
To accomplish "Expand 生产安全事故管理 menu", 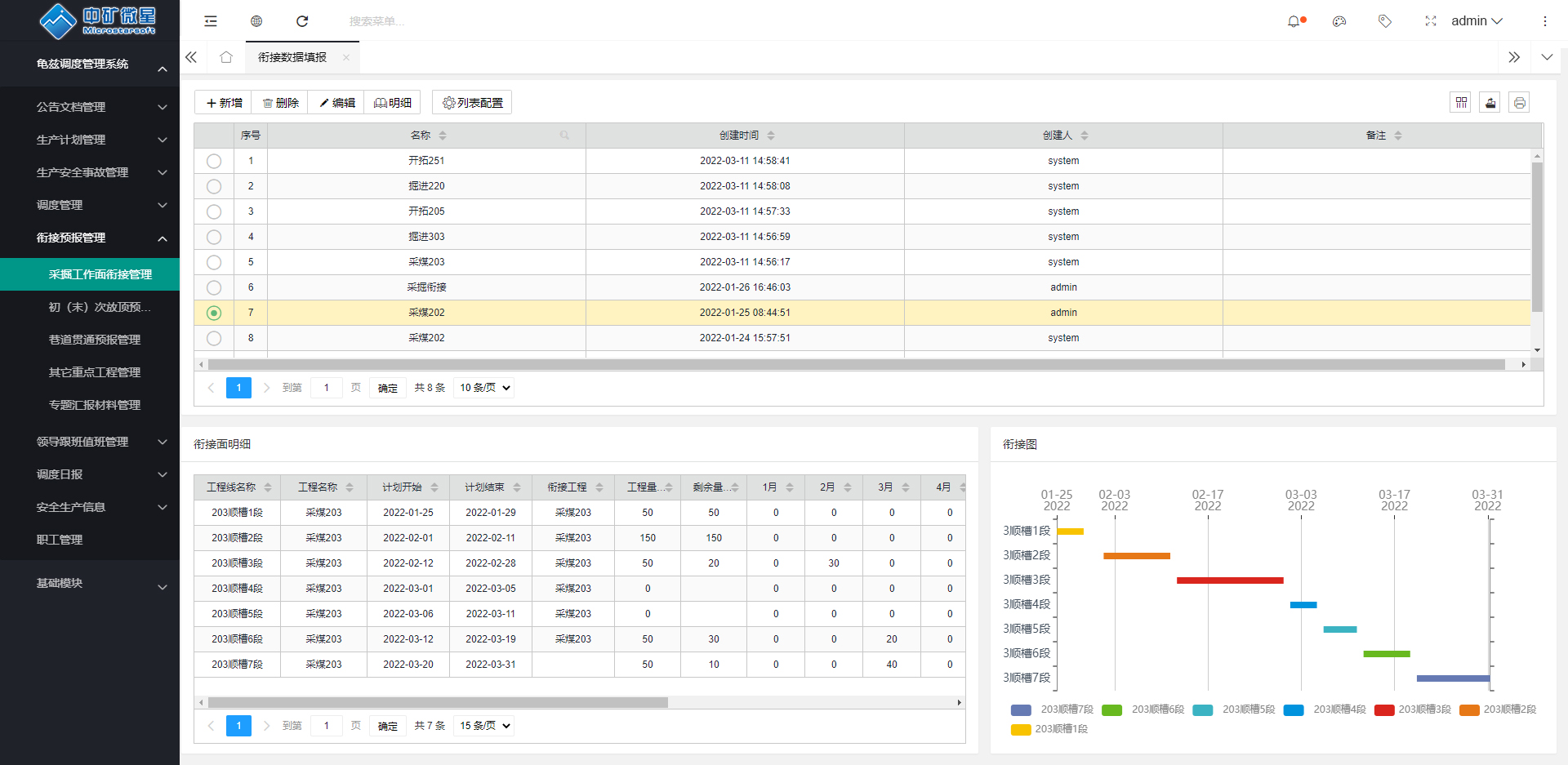I will tap(90, 172).
